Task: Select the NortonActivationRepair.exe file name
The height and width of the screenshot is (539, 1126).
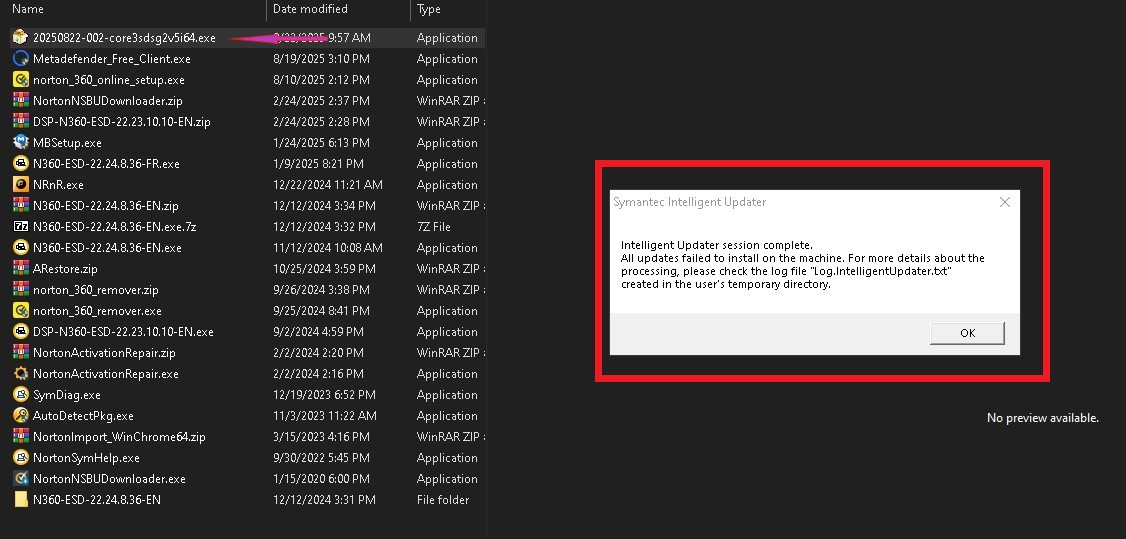Action: tap(105, 374)
